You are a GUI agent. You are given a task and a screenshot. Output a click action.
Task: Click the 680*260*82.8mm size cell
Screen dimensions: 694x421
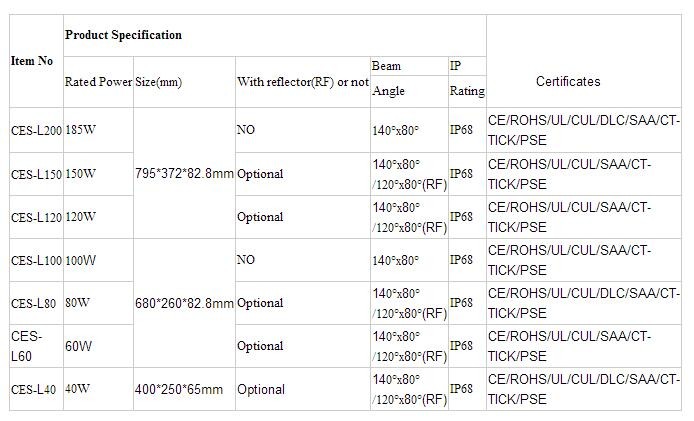point(184,303)
